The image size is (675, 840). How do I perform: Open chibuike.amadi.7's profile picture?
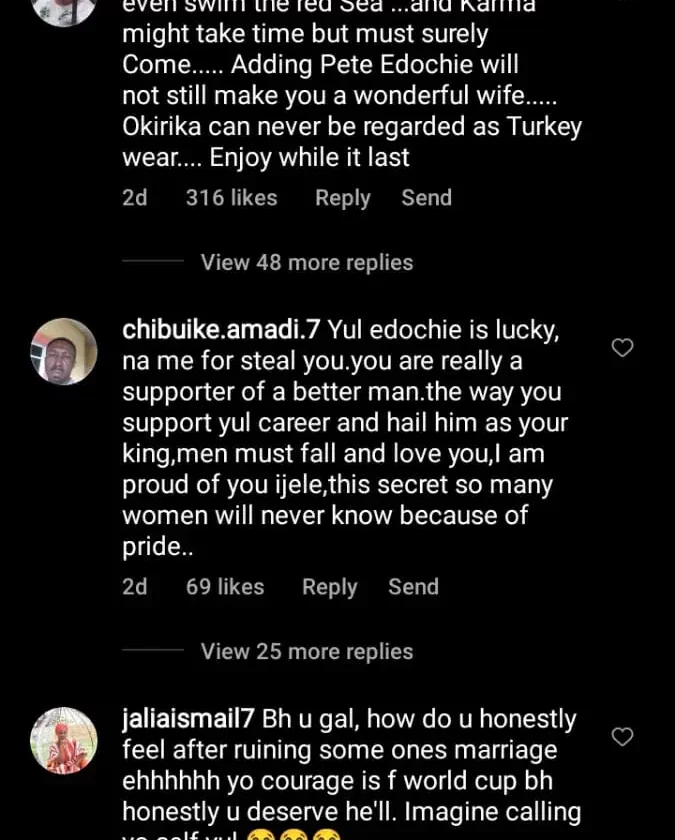coord(65,351)
